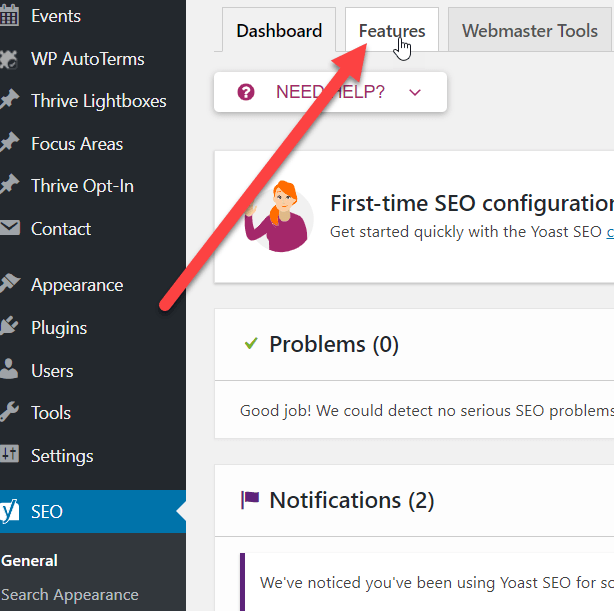Open the Thrive Opt-In menu item
614x611 pixels.
[x=82, y=186]
